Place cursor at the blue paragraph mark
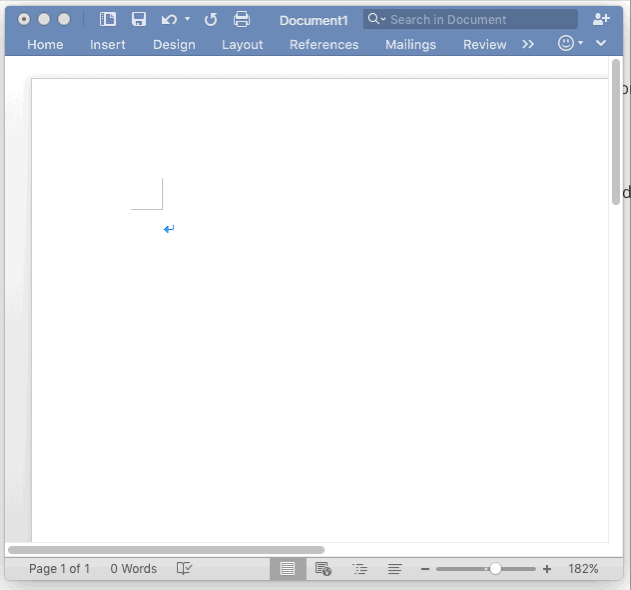The height and width of the screenshot is (590, 631). 169,229
